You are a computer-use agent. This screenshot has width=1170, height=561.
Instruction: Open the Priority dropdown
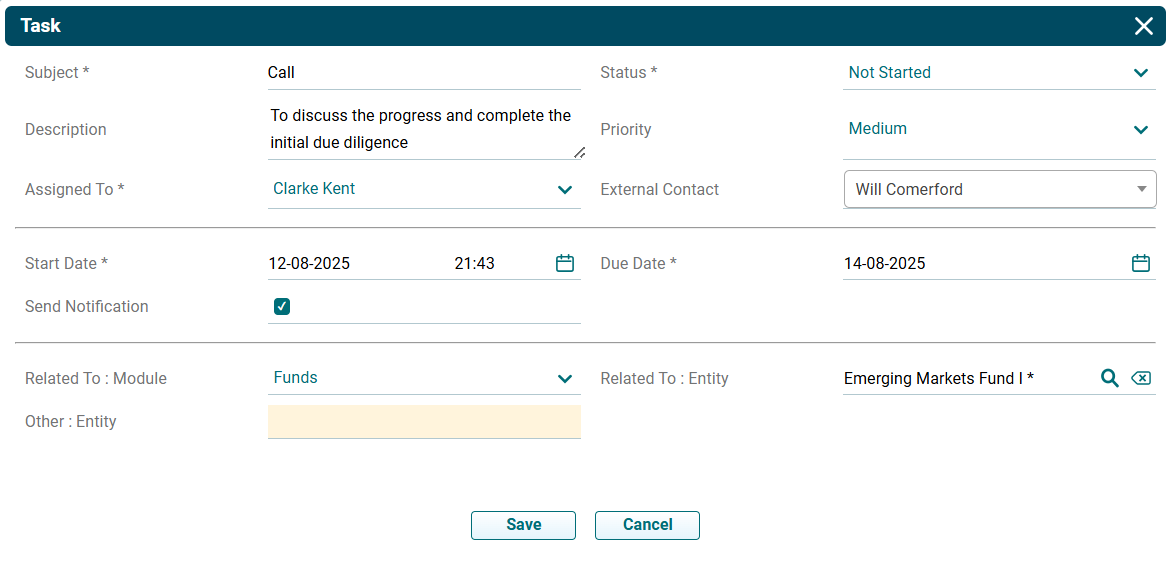(x=1140, y=129)
